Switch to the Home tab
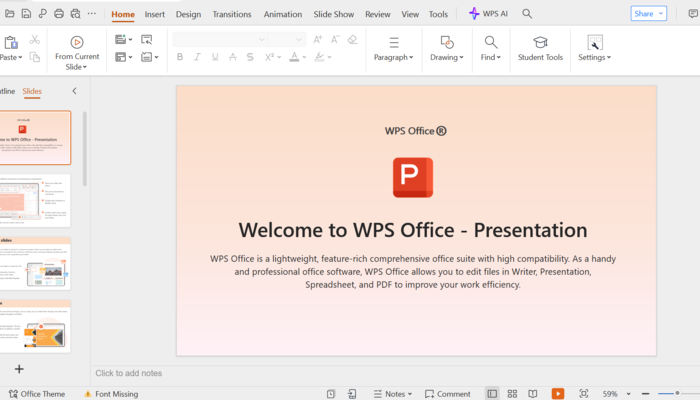The image size is (700, 400). (x=123, y=14)
